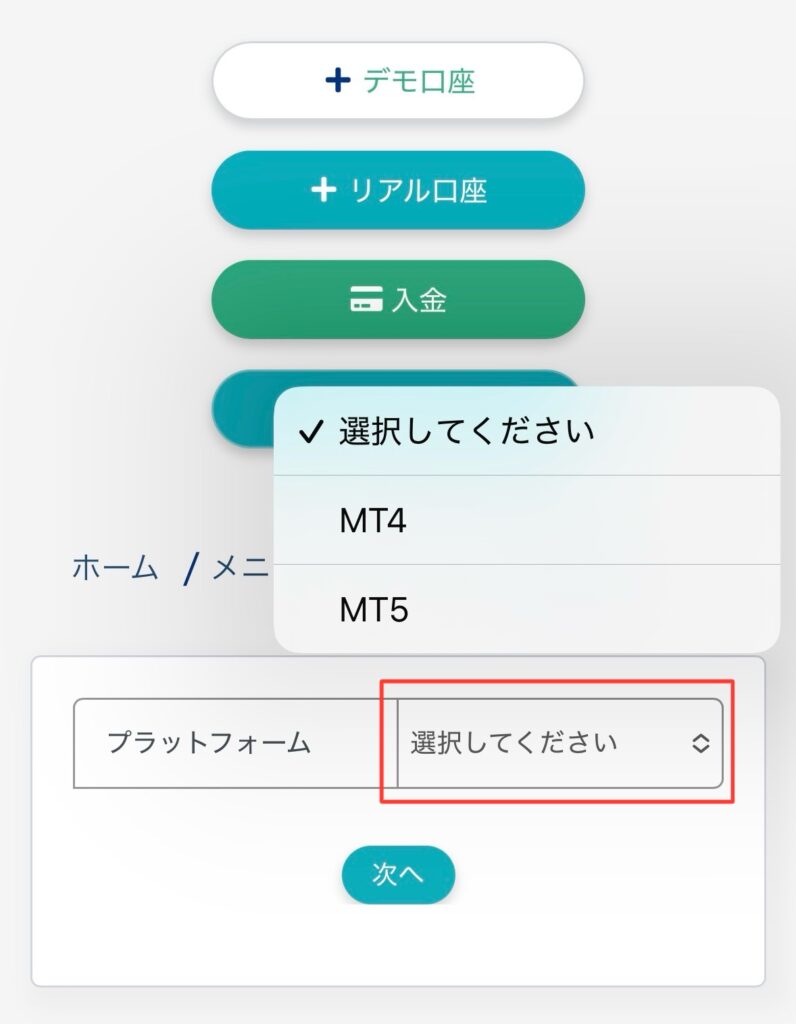This screenshot has height=1024, width=796.
Task: Go to ホーム breadcrumb link
Action: (115, 567)
